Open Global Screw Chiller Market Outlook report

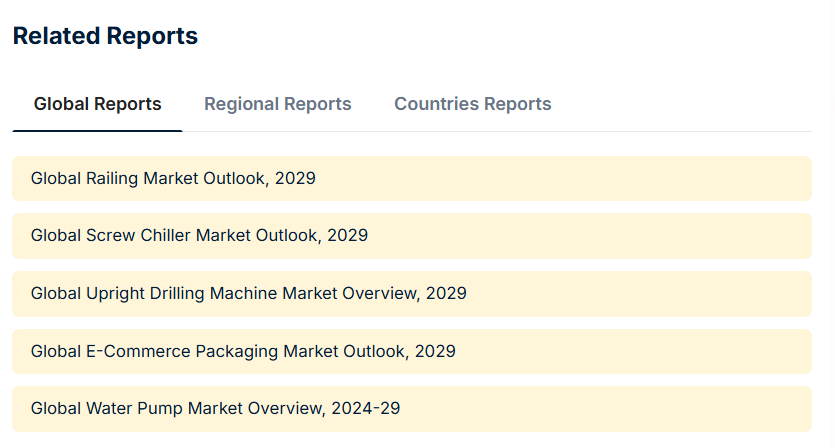coord(199,236)
